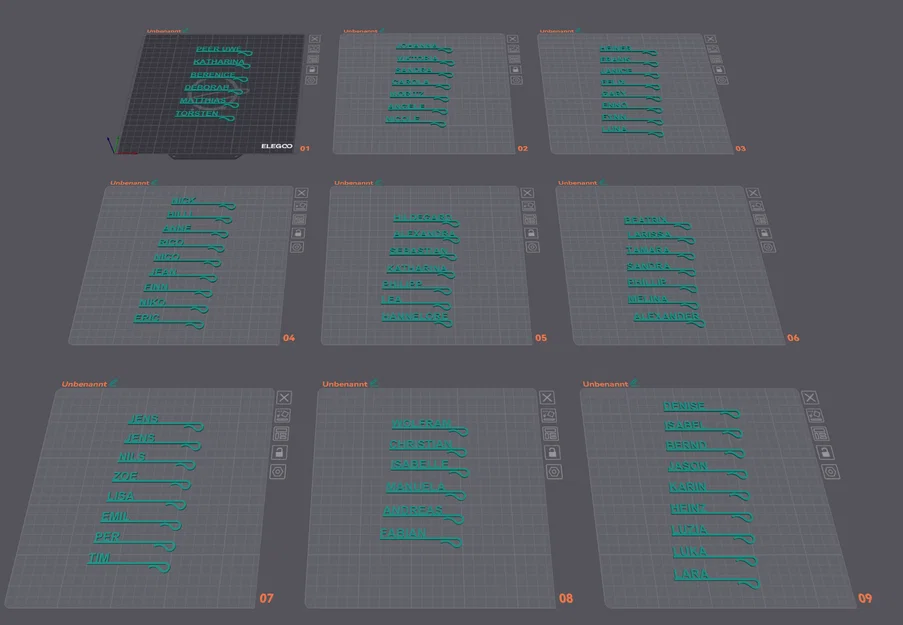Auto-orient objects on plate 08
This screenshot has width=903, height=625.
click(549, 415)
